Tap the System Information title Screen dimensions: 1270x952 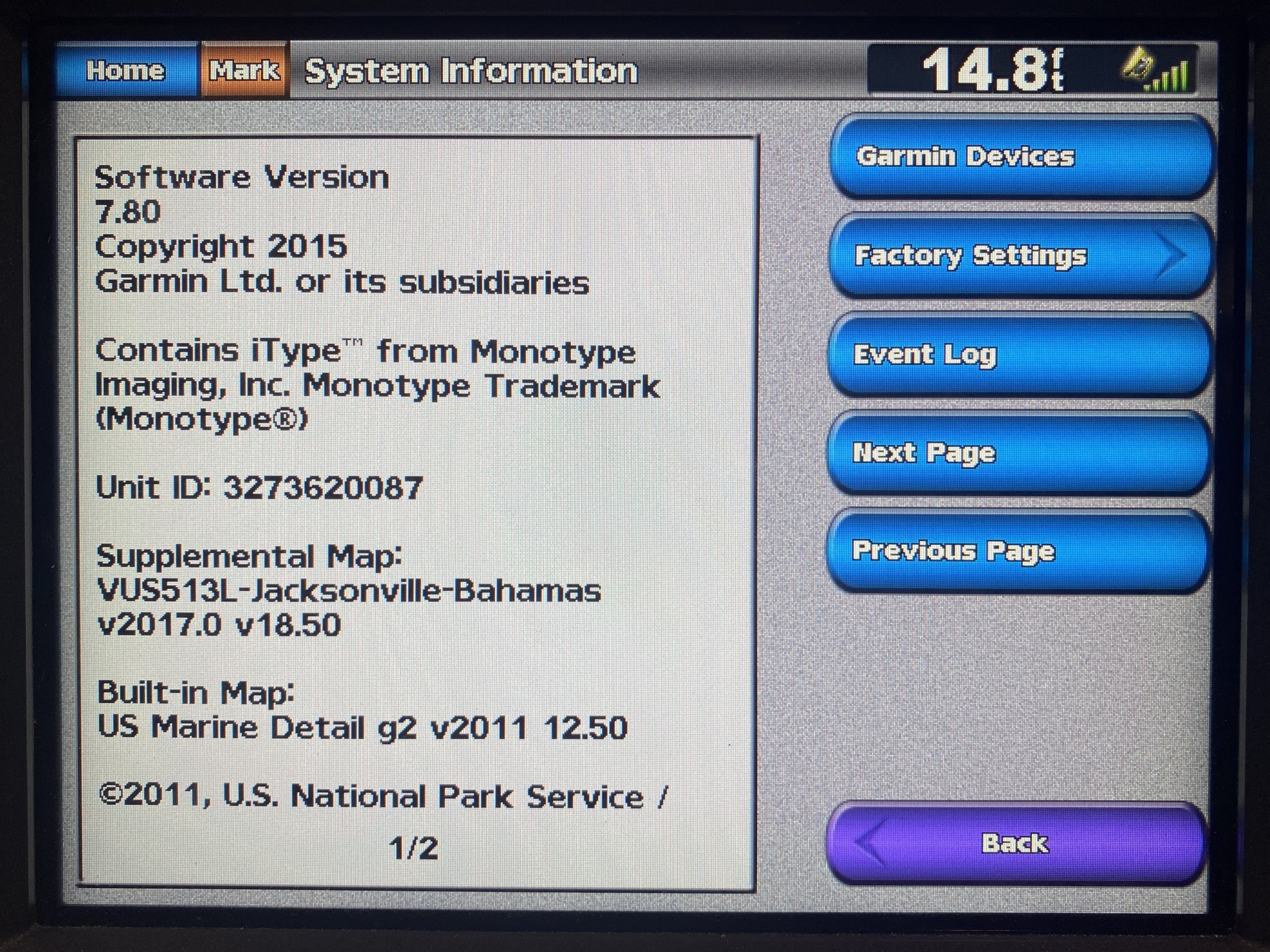471,72
